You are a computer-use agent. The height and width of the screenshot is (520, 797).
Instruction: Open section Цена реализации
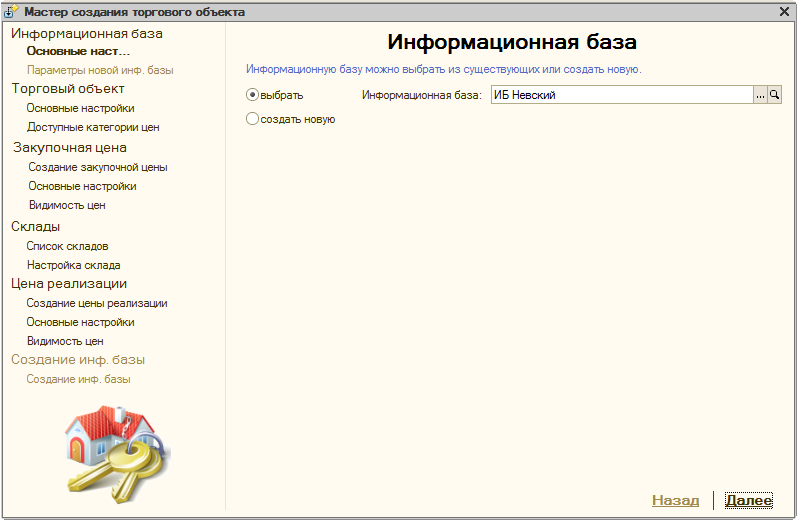point(69,284)
